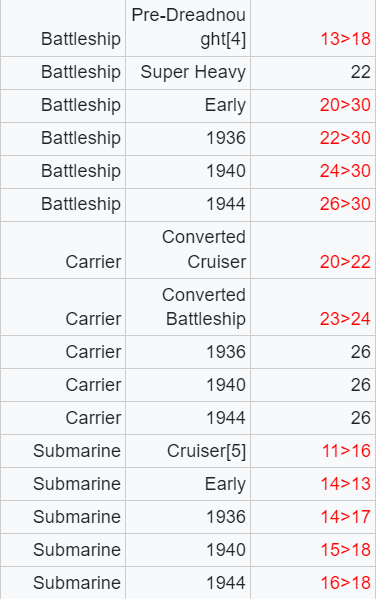
Task: Click the 14>13 early submarine value
Action: point(346,484)
